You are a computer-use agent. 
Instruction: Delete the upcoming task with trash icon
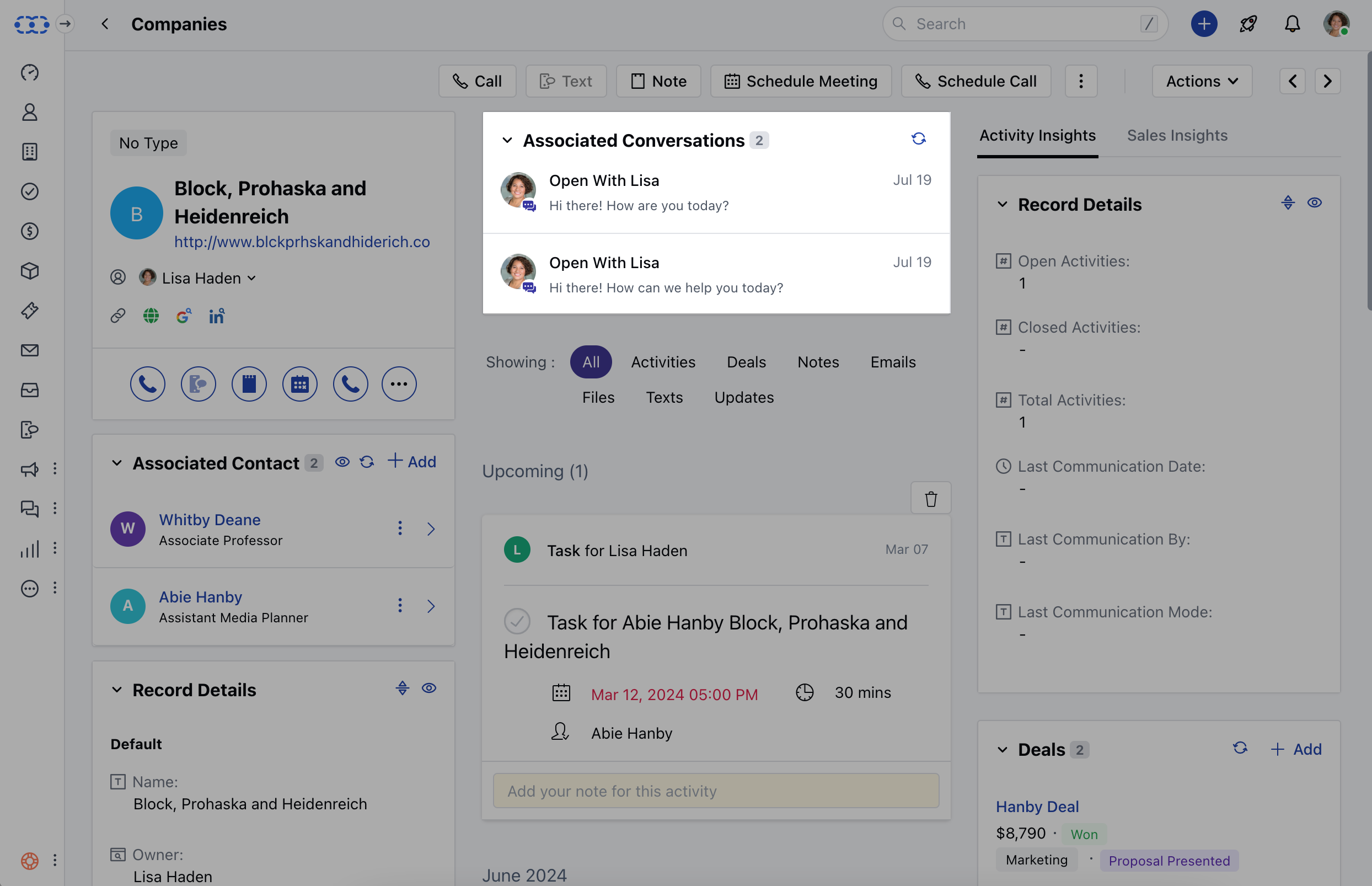[930, 498]
